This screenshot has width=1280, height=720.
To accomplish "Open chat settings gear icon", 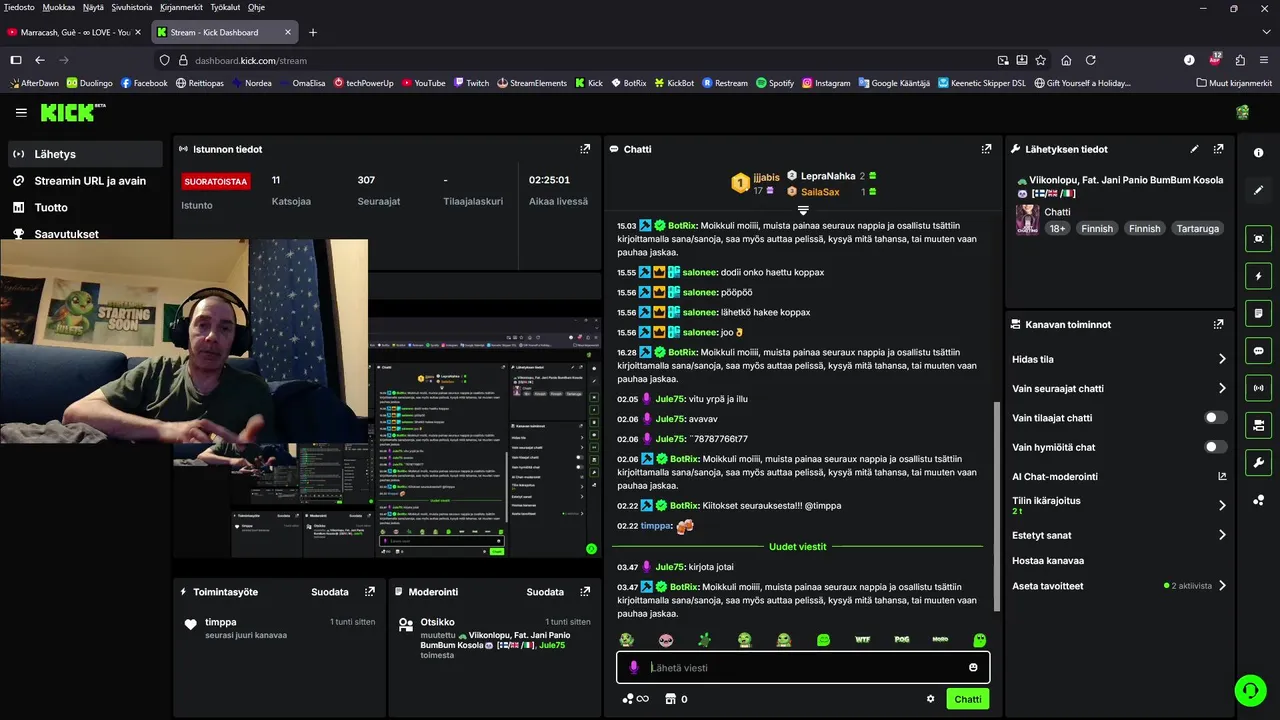I will click(930, 699).
